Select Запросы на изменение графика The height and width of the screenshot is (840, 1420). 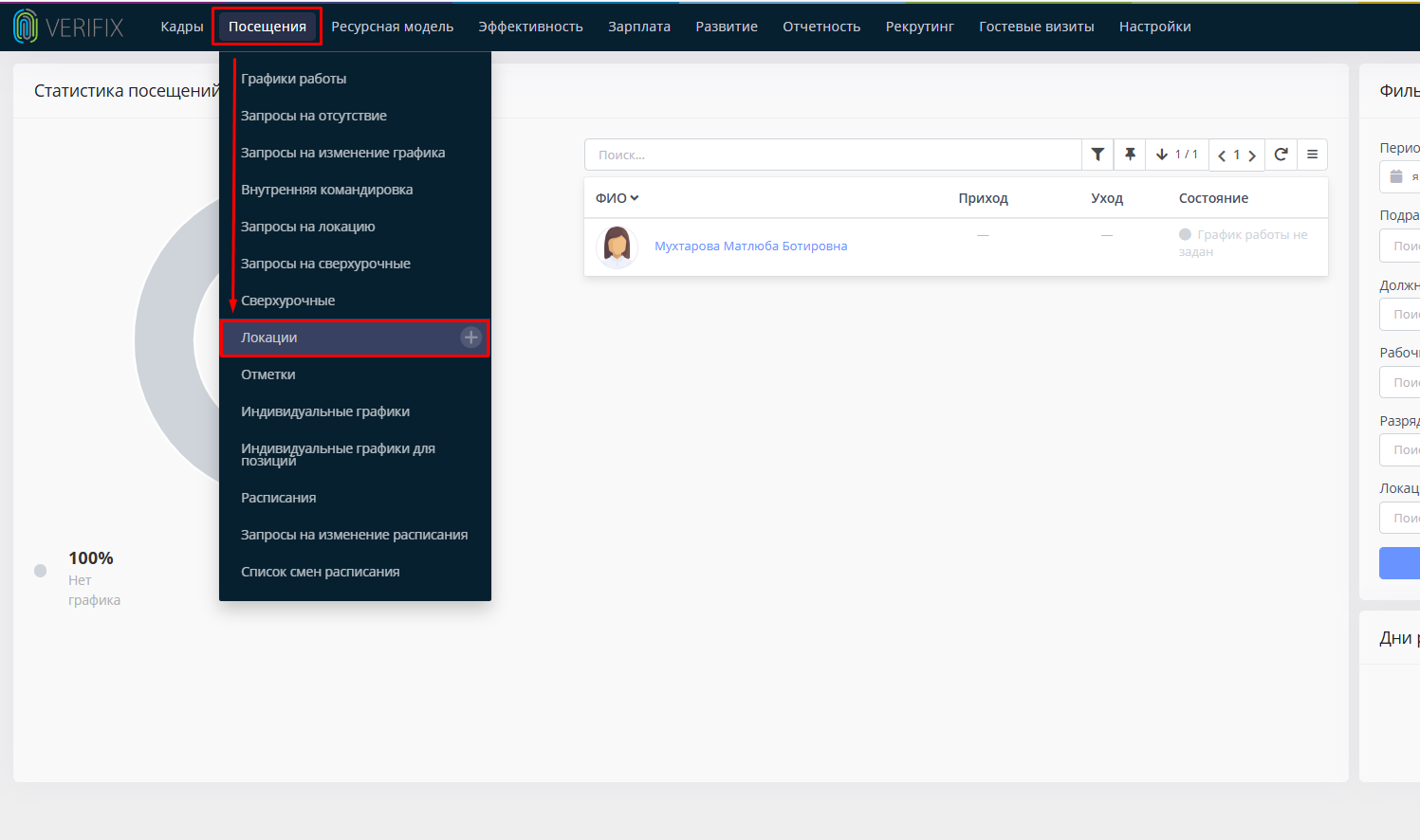coord(355,153)
